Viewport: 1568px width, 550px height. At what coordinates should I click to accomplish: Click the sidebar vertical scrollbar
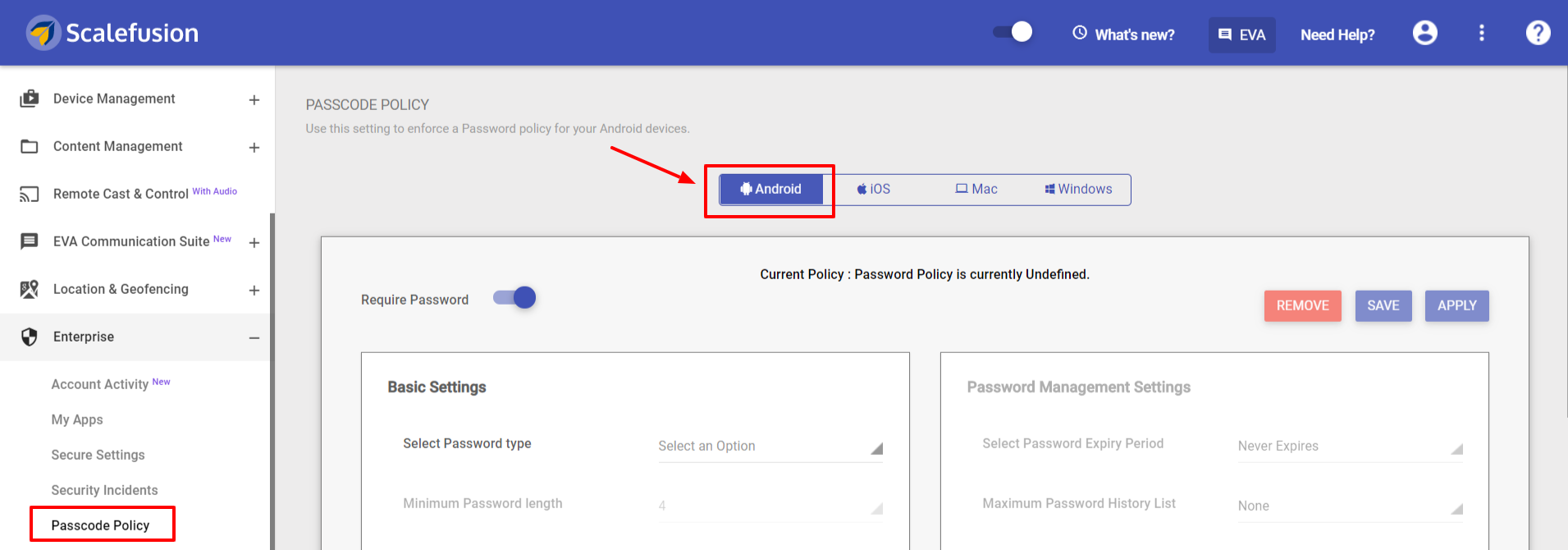(272, 382)
